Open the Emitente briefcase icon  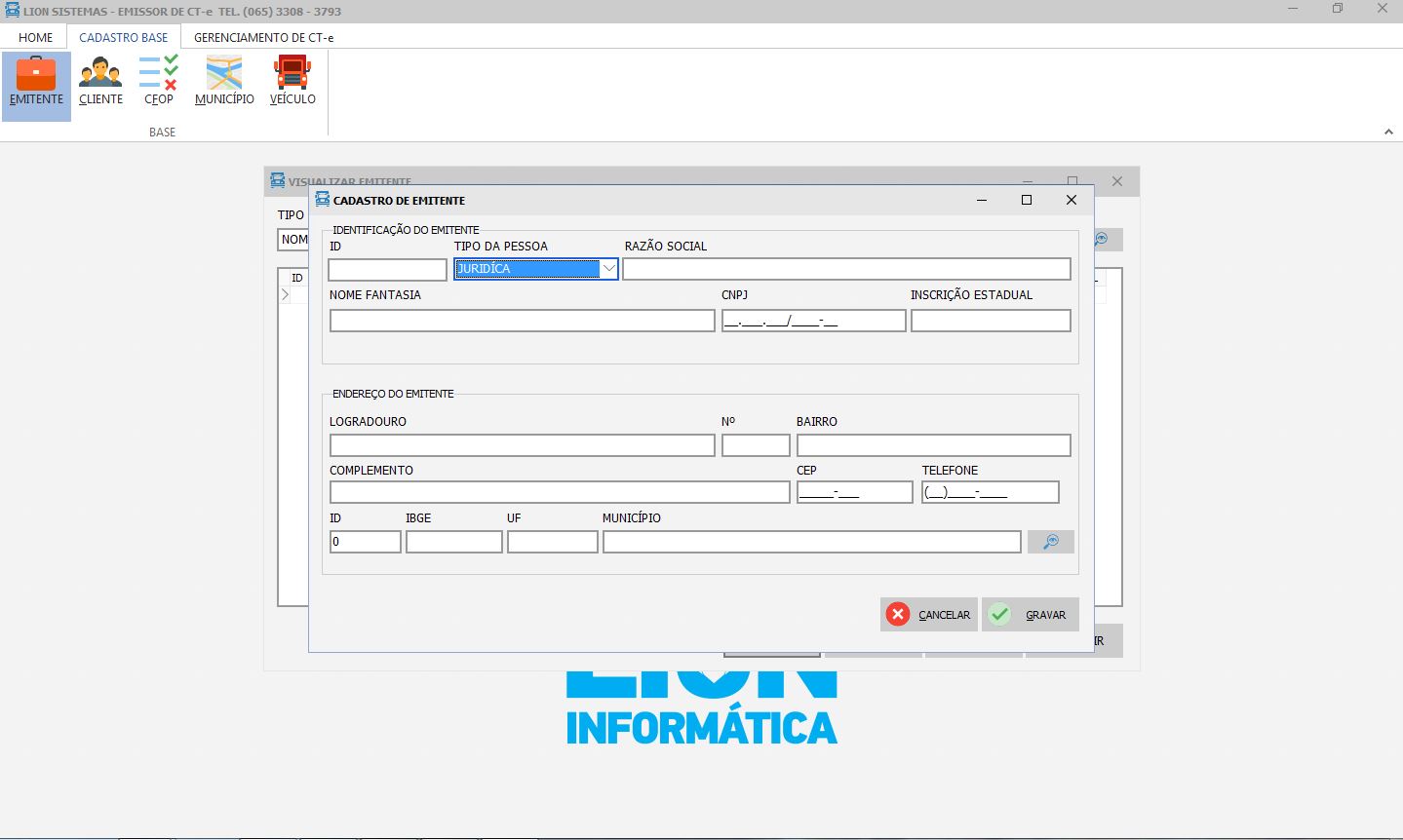36,84
